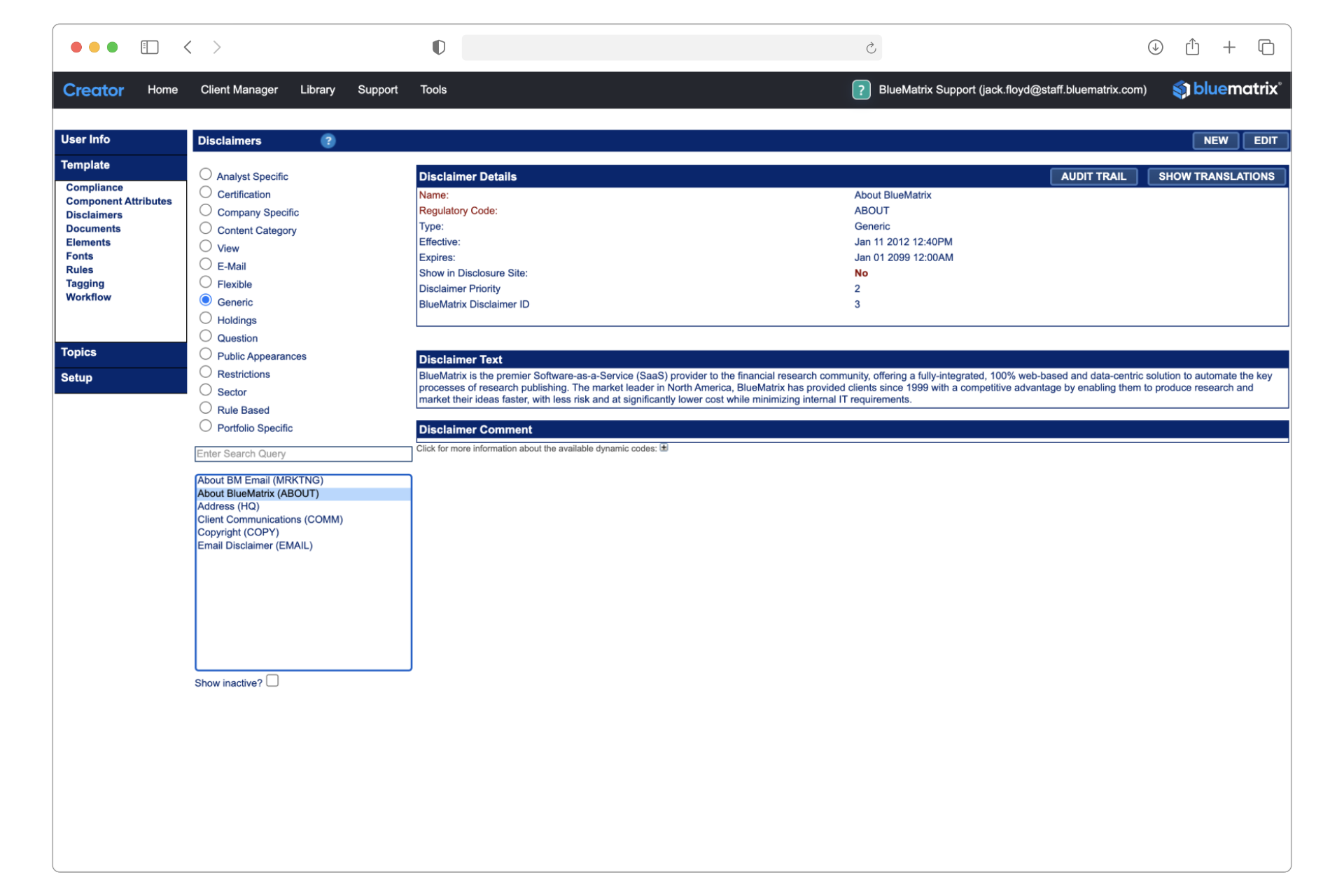Viewport: 1344px width, 896px height.
Task: Open the Safari share menu
Action: (1193, 47)
